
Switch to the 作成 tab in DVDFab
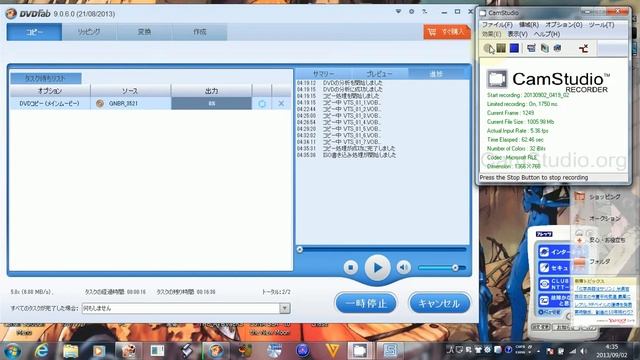coord(200,32)
